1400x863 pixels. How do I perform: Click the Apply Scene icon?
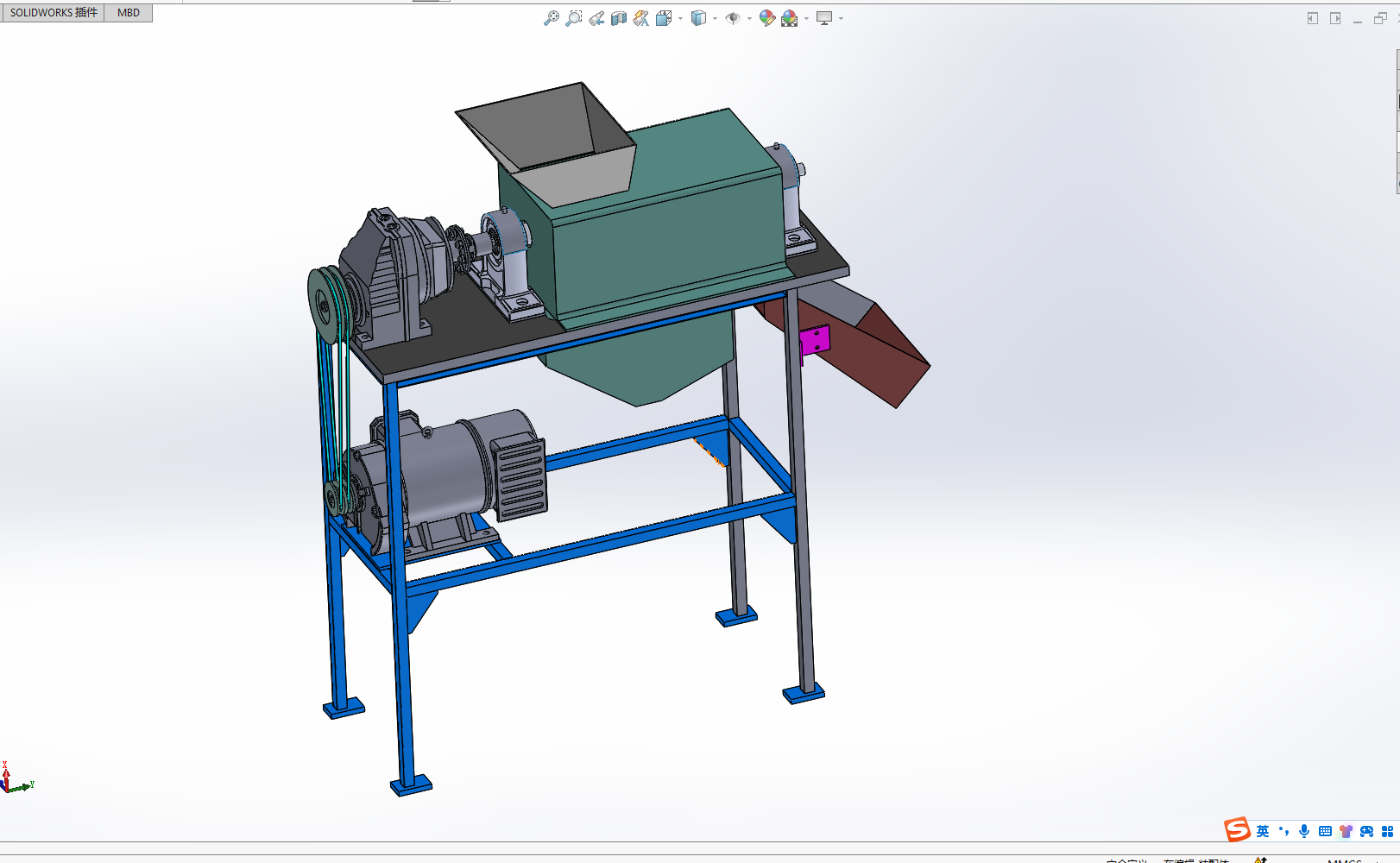[x=790, y=18]
